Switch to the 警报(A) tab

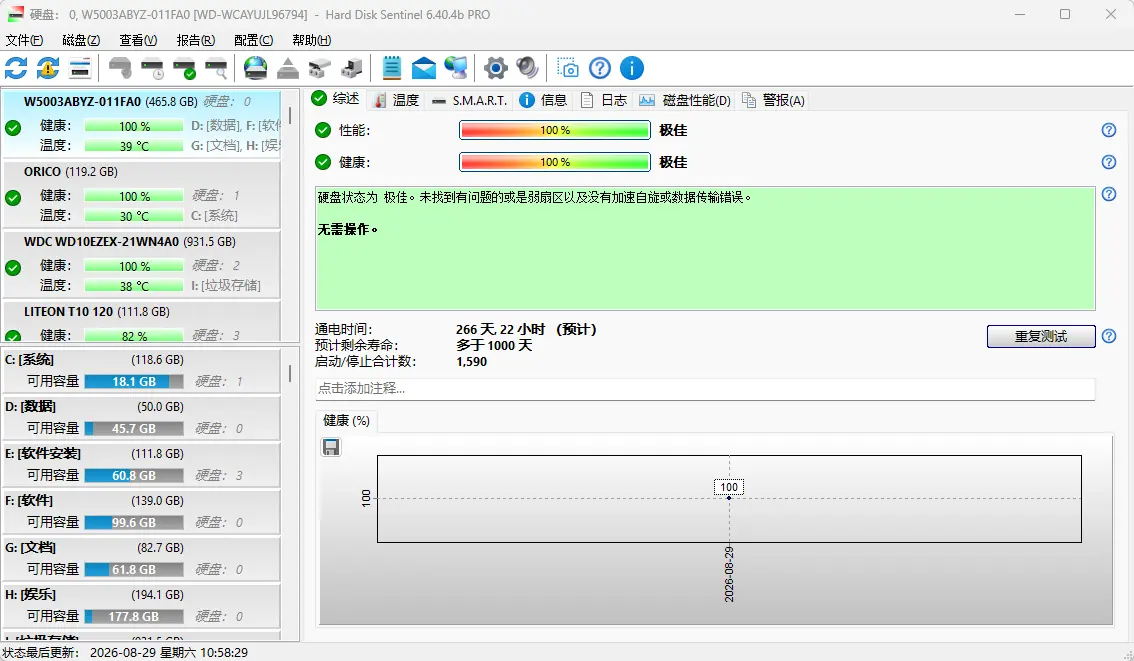774,101
